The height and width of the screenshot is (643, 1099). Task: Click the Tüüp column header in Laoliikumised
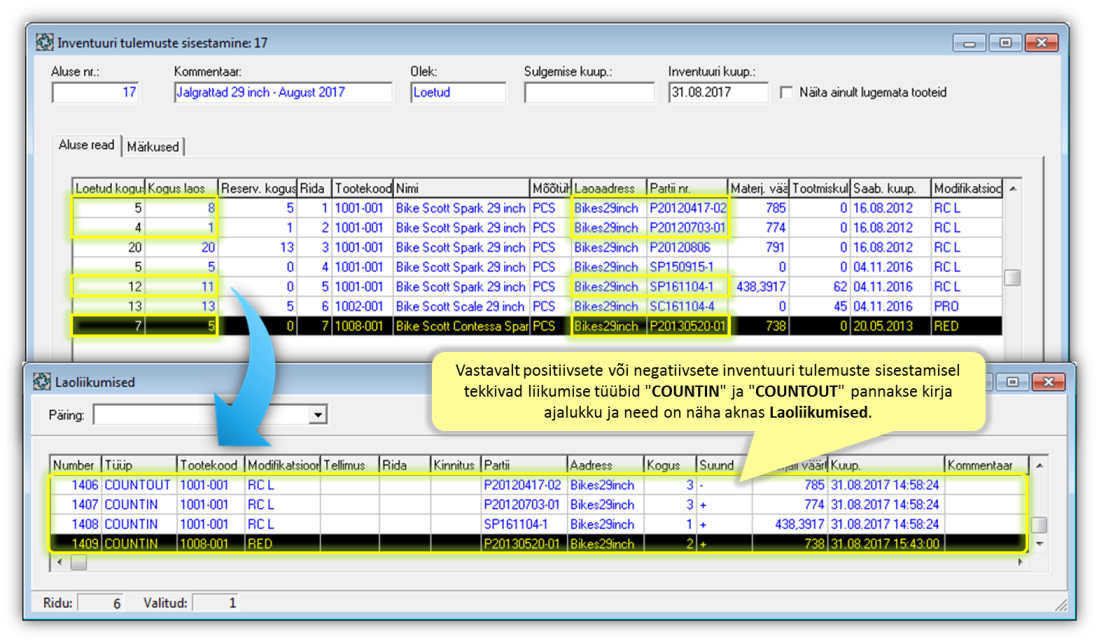(x=139, y=465)
